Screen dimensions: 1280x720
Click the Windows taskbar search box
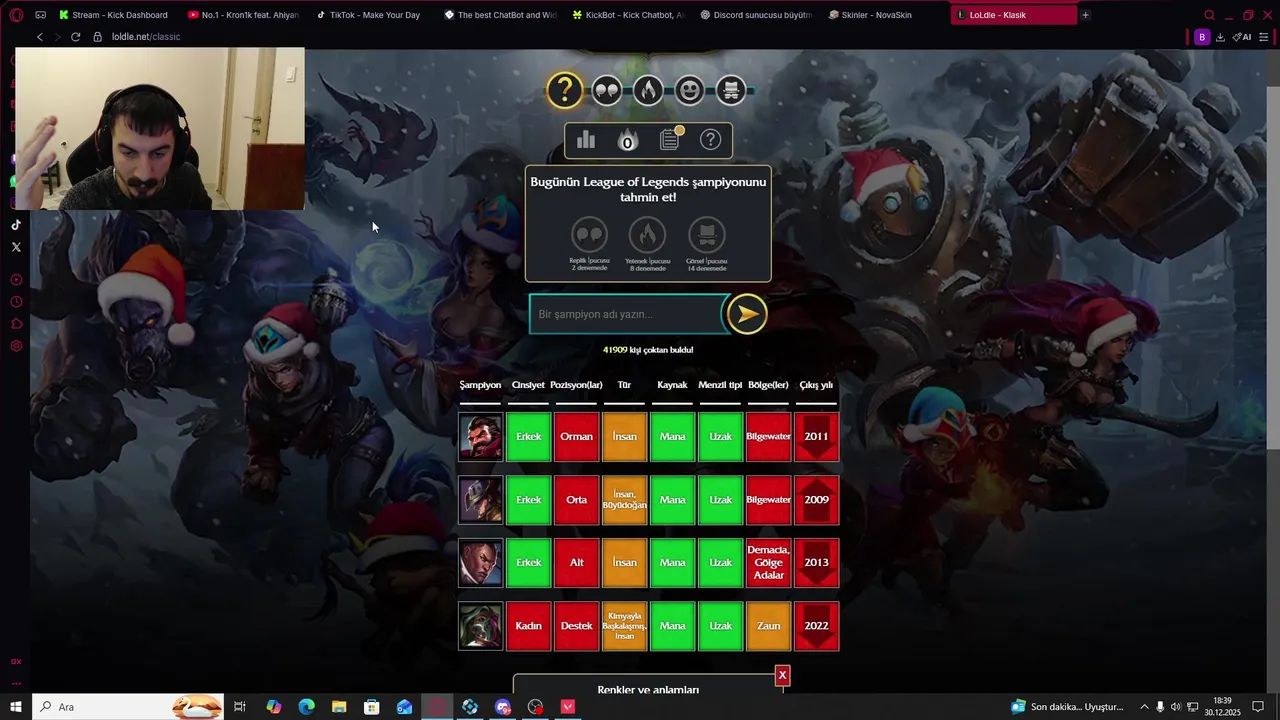[128, 707]
